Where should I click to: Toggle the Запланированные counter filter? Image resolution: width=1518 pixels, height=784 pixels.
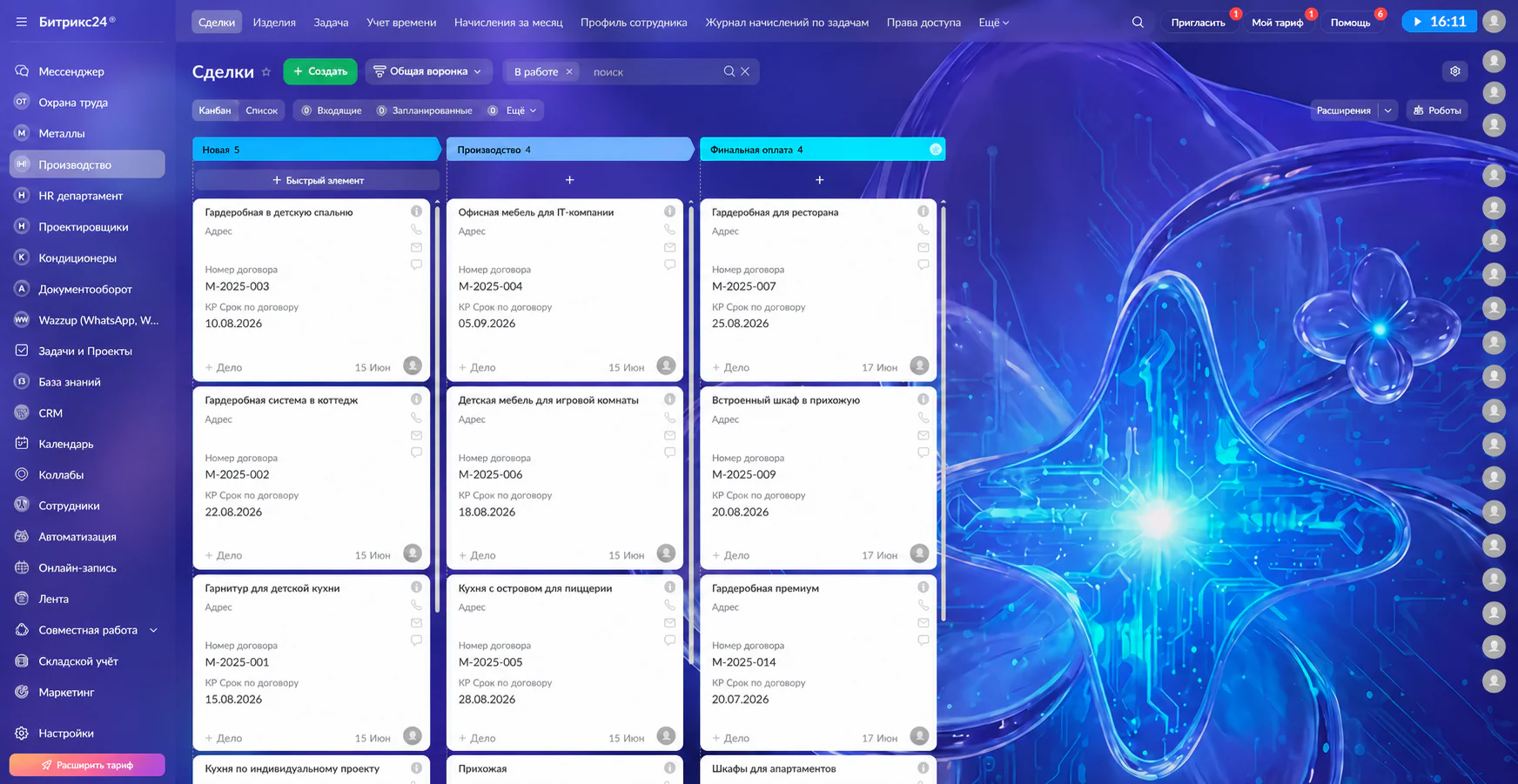tap(425, 111)
